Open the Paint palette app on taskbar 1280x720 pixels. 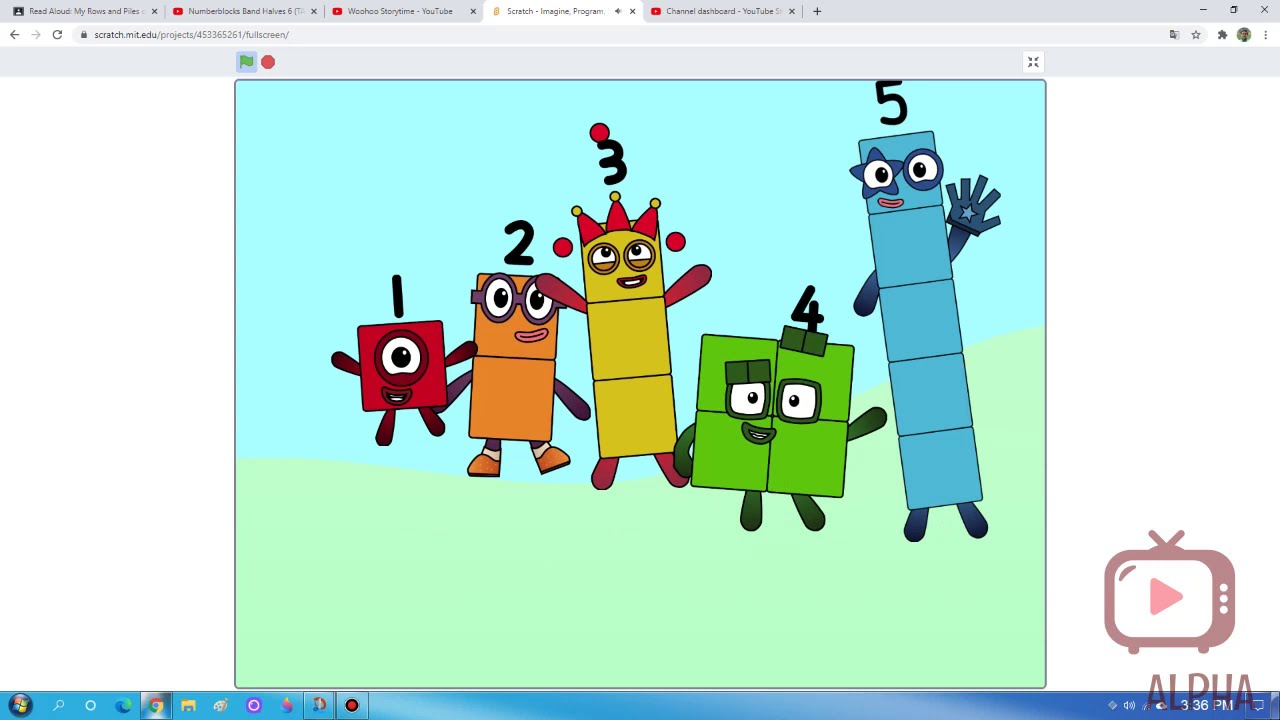point(221,705)
